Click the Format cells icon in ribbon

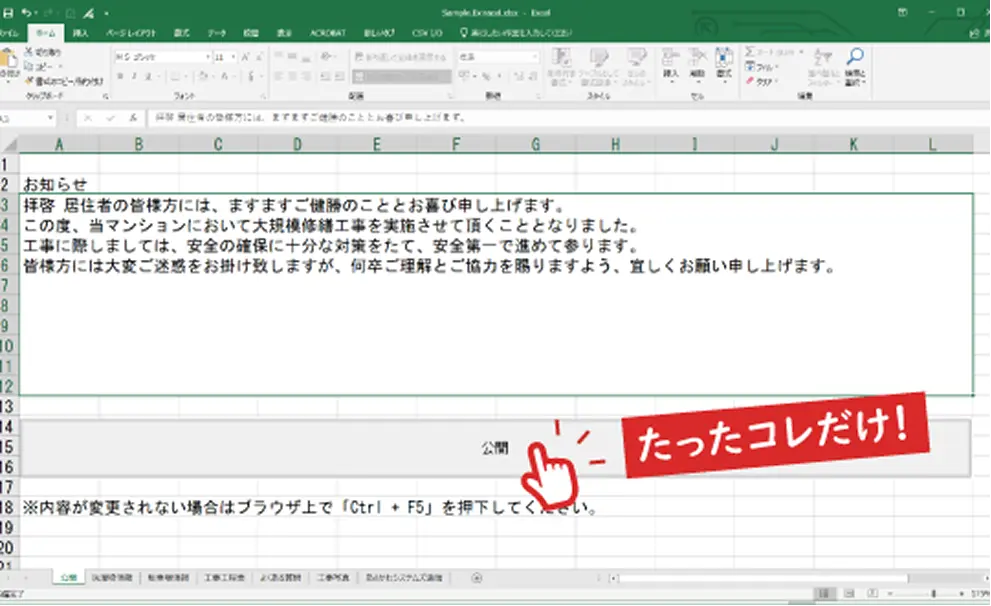click(725, 58)
